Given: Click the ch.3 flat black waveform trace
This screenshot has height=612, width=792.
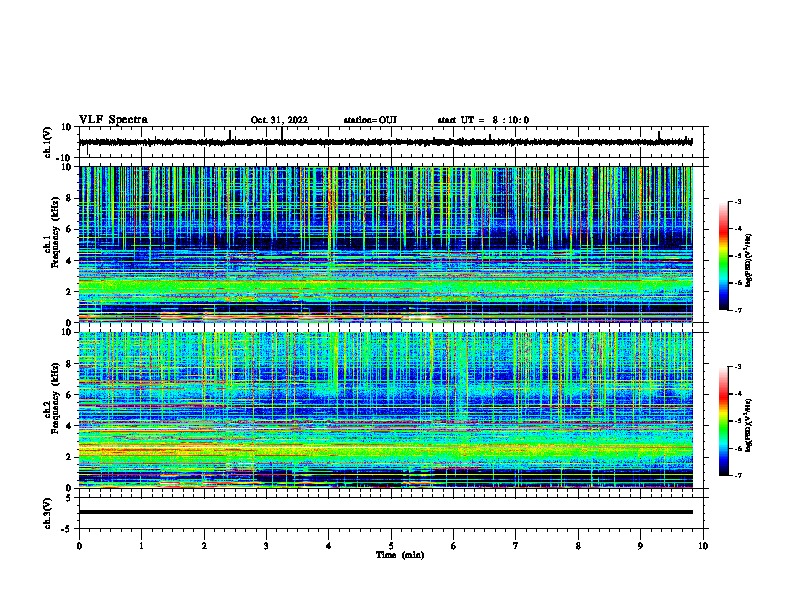Looking at the screenshot, I should [x=385, y=512].
